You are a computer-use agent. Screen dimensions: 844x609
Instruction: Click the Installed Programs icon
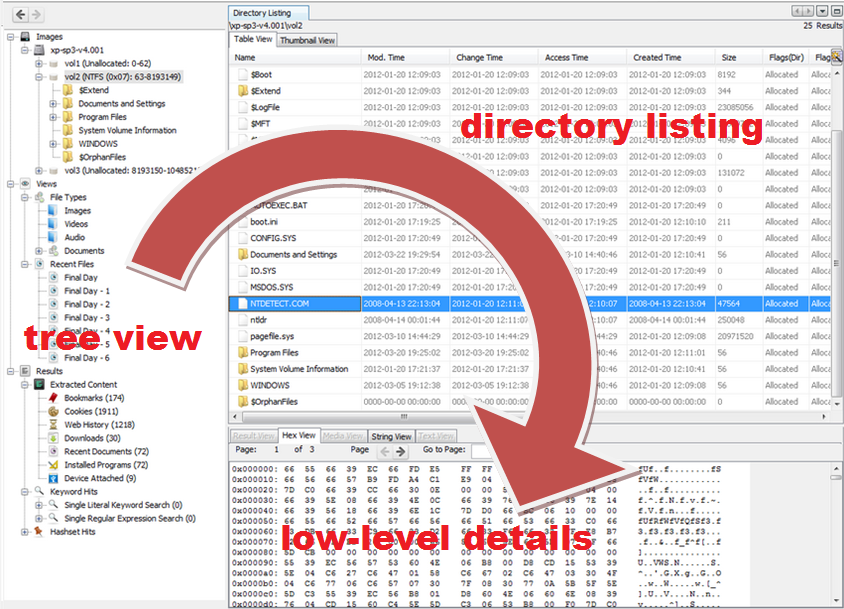(x=53, y=465)
